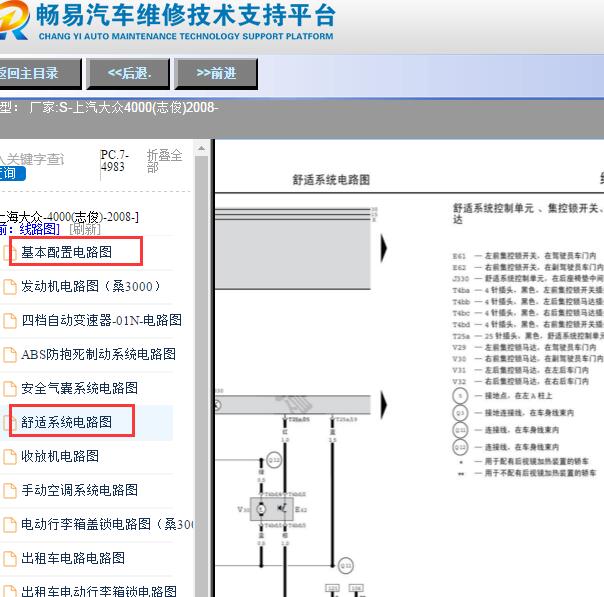Select 舒适系统电路图 item
Image resolution: width=604 pixels, height=597 pixels.
(x=66, y=422)
